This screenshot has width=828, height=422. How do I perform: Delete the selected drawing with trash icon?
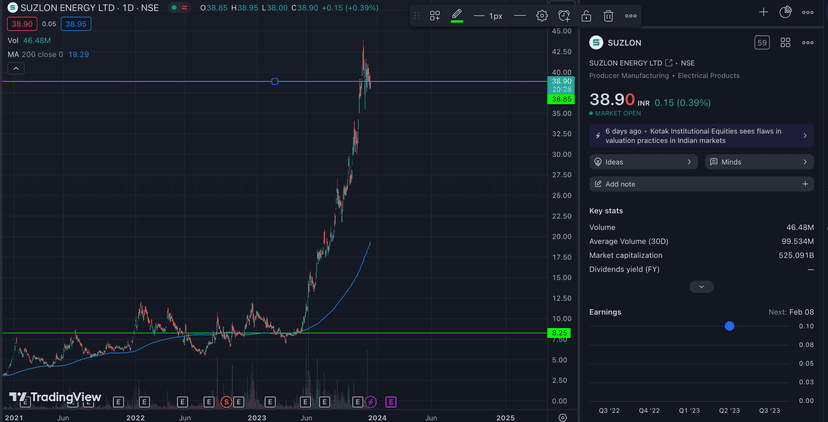(x=608, y=16)
